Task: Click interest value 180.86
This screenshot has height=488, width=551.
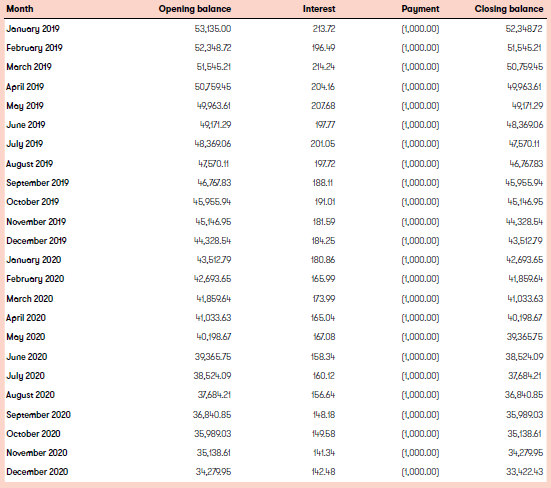Action: click(323, 260)
